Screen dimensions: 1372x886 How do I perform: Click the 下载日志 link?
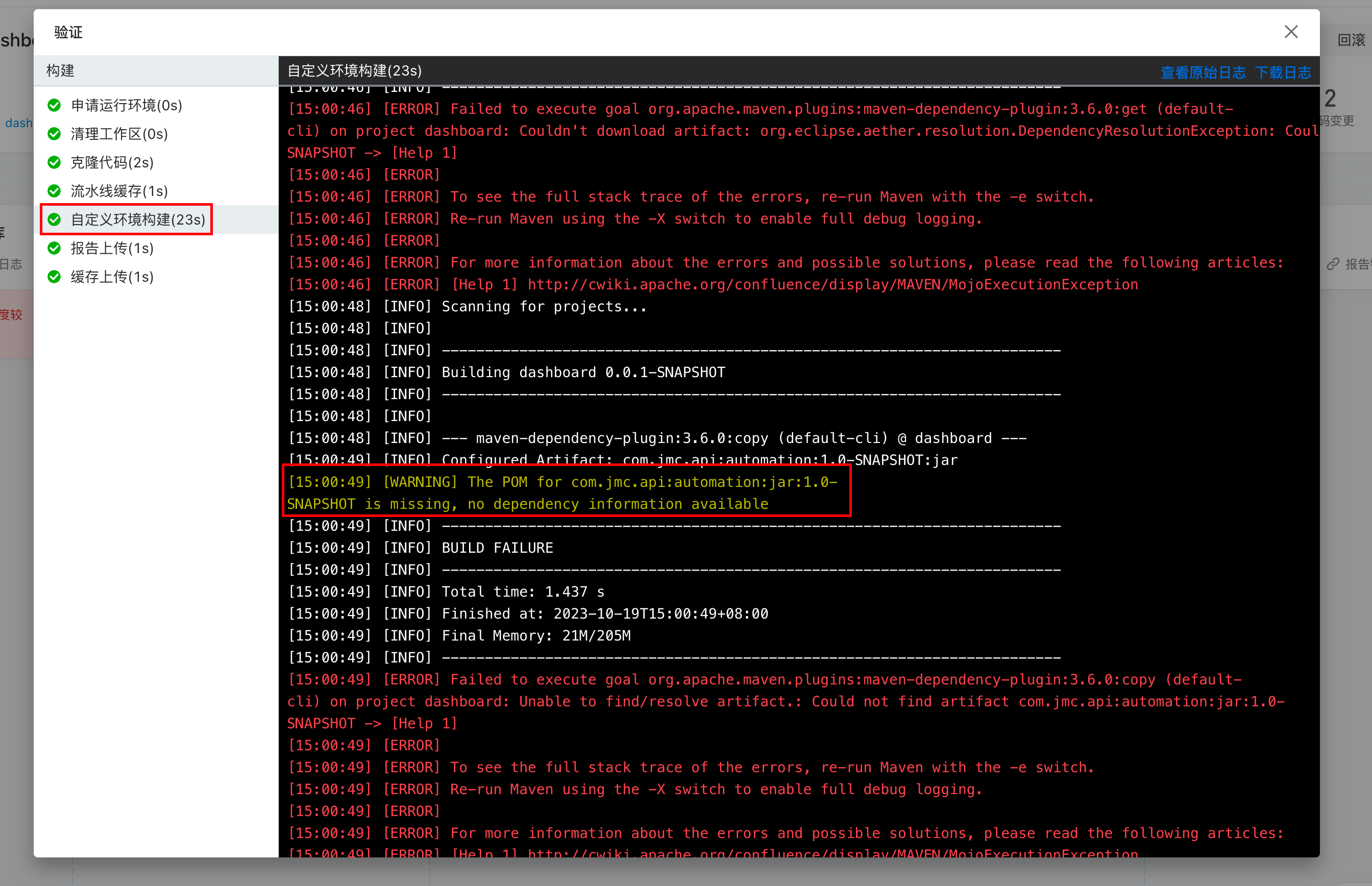tap(1283, 72)
